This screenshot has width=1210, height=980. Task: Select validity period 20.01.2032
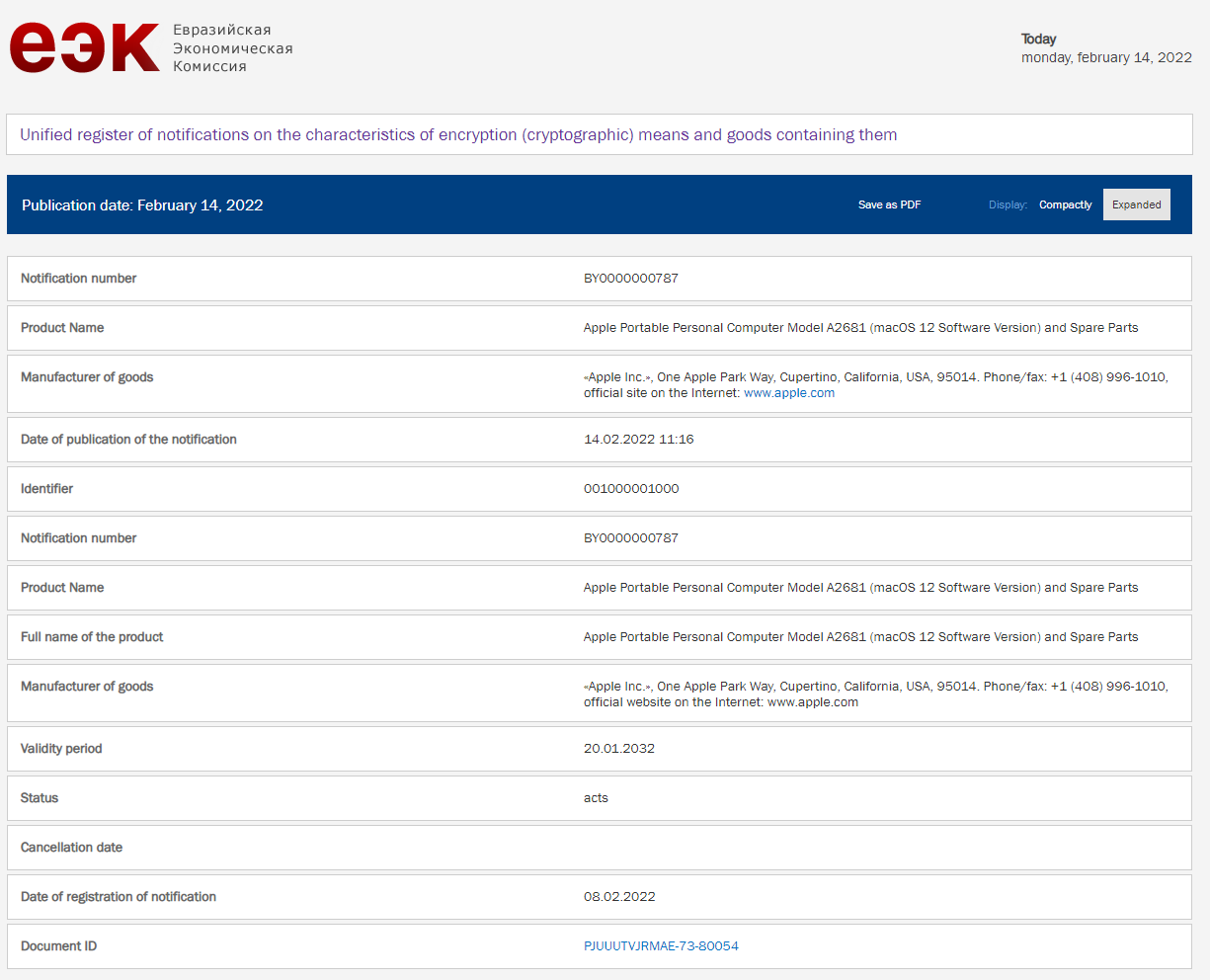coord(619,749)
